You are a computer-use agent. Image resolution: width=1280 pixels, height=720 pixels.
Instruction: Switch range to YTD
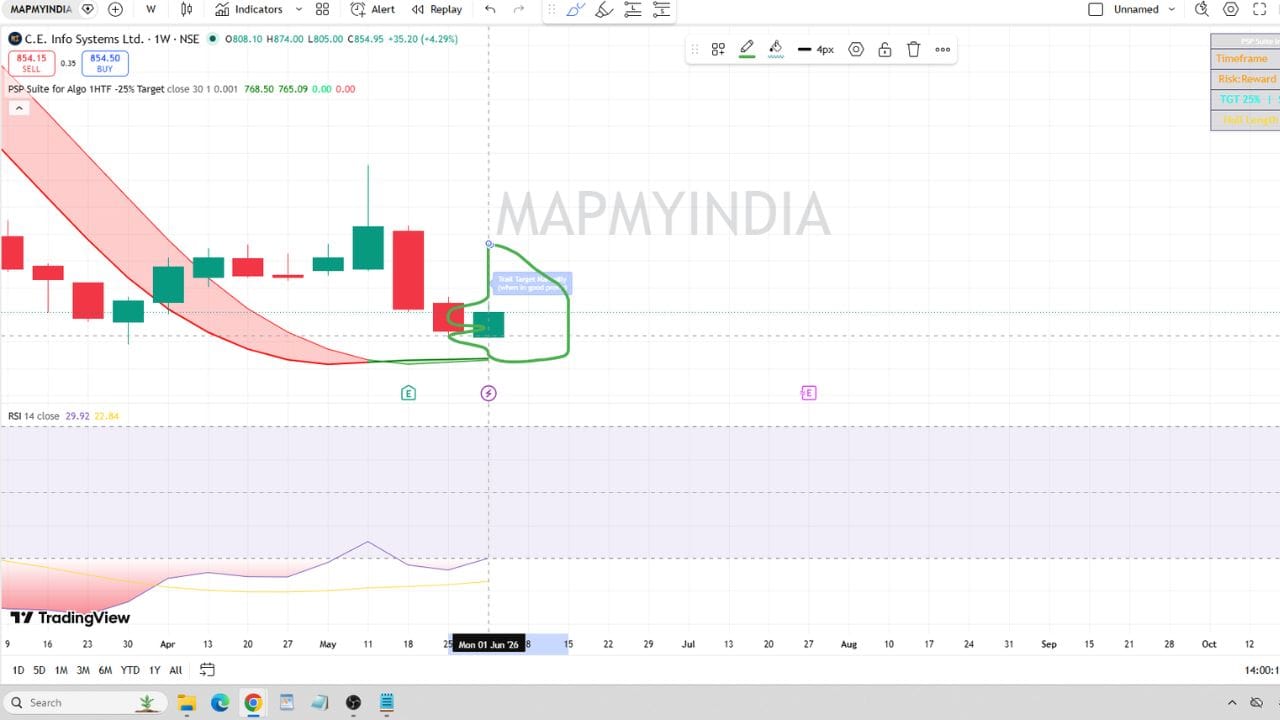130,670
